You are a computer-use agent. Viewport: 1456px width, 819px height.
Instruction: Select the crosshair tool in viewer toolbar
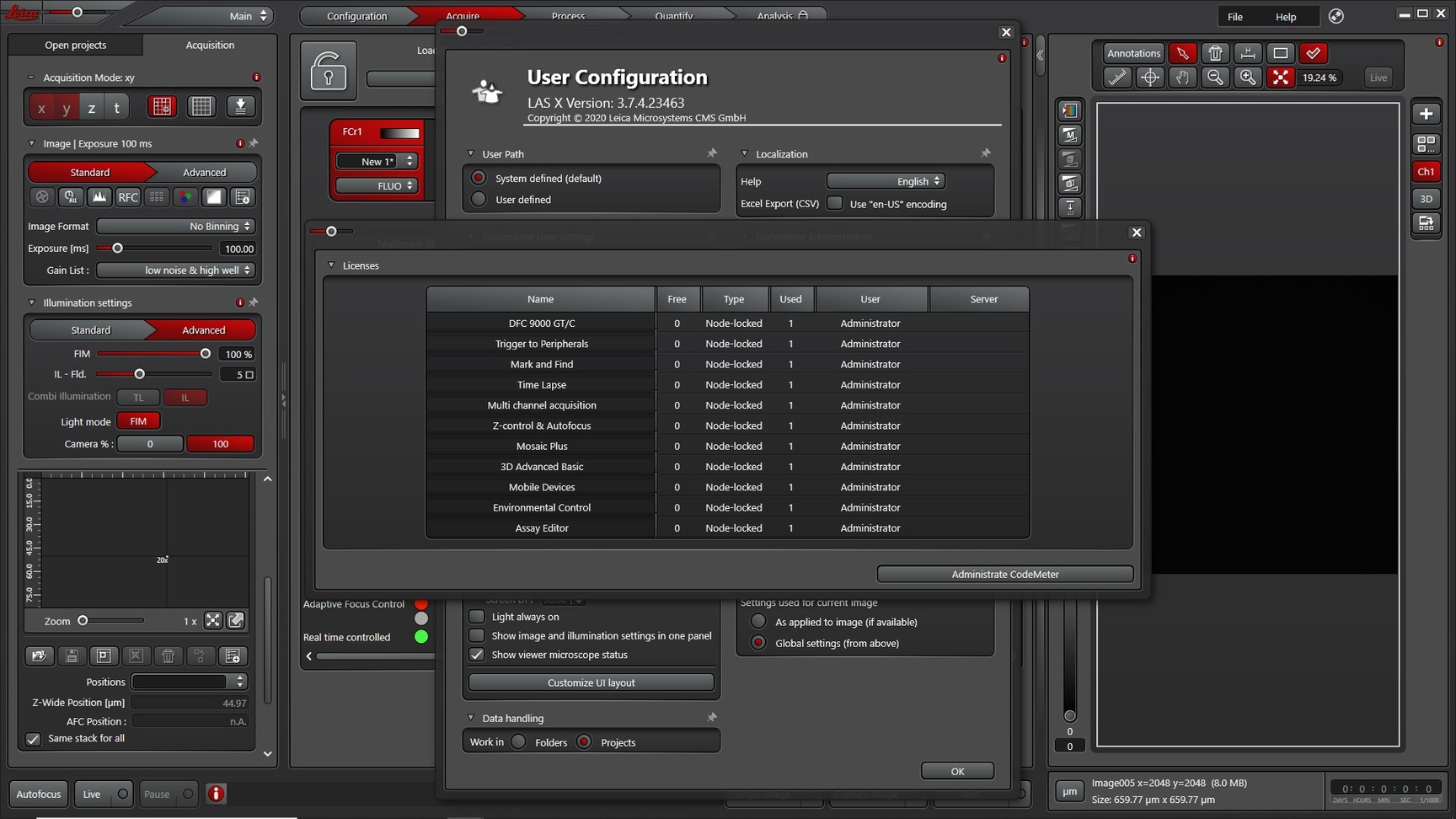(1149, 78)
